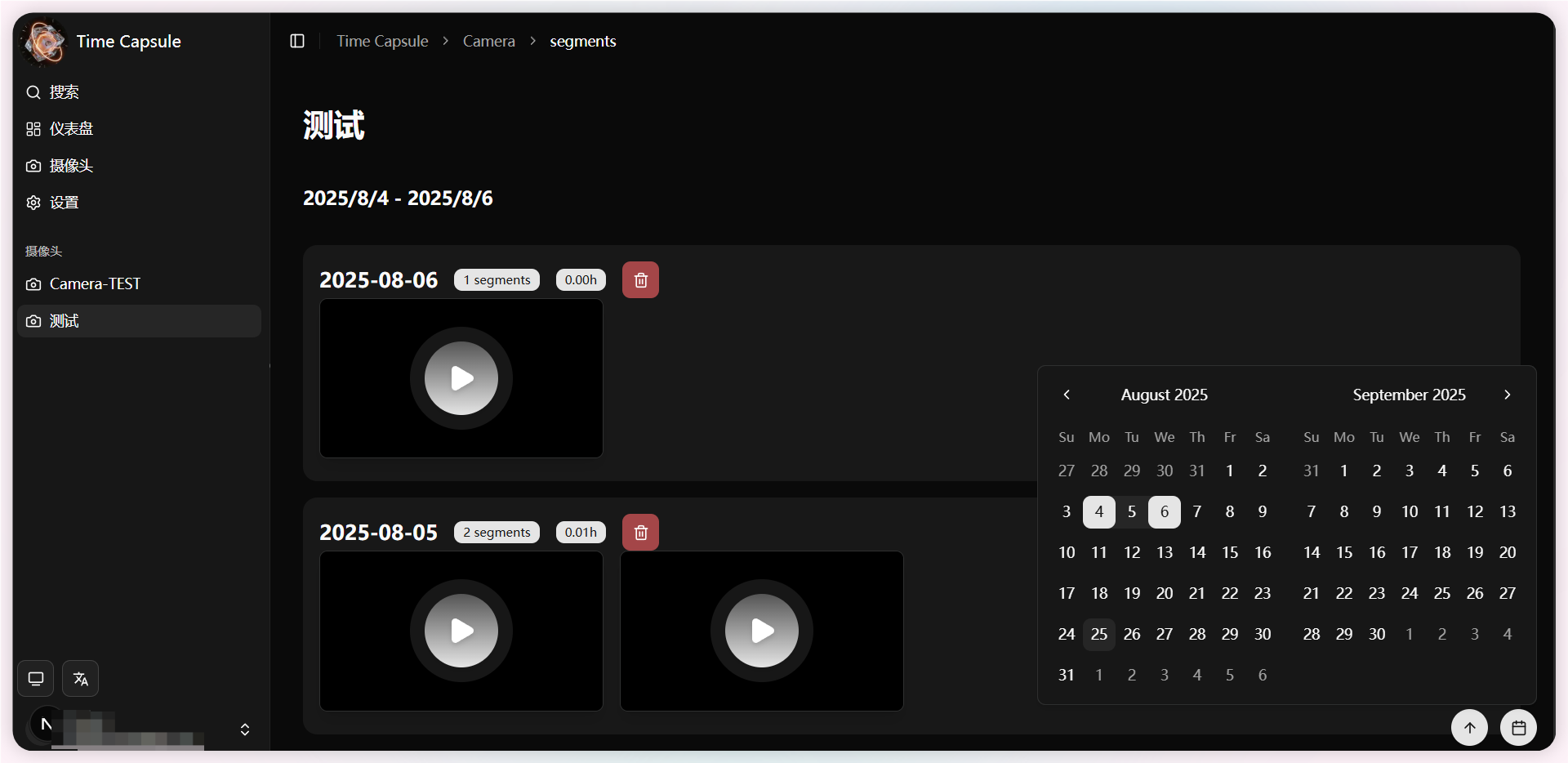Go to 仪表盘 dashboard
The width and height of the screenshot is (1568, 763).
[71, 129]
